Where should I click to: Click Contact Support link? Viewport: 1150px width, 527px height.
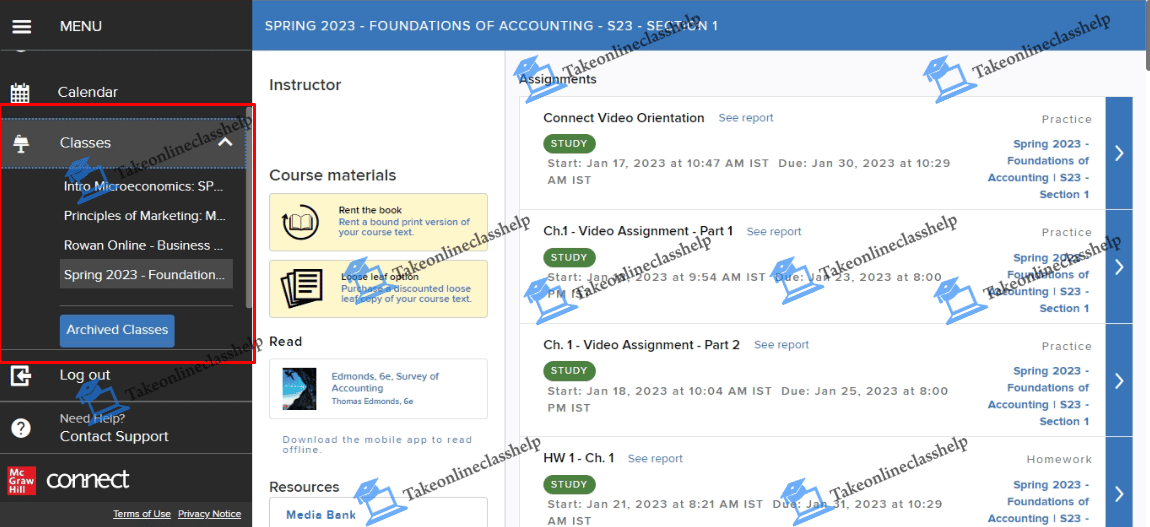click(114, 437)
